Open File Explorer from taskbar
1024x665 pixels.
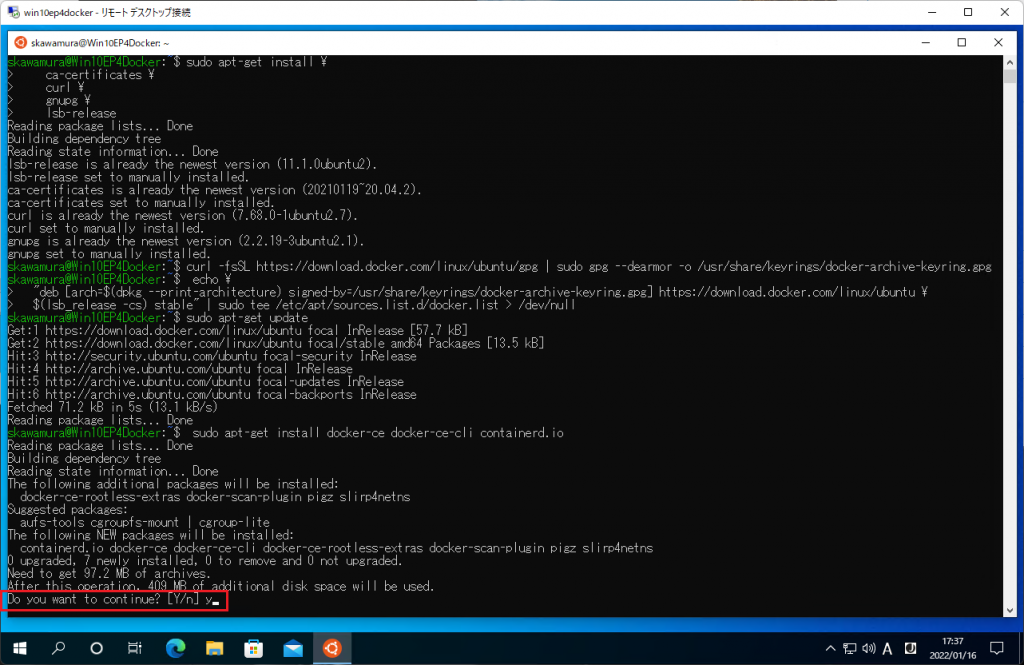214,648
